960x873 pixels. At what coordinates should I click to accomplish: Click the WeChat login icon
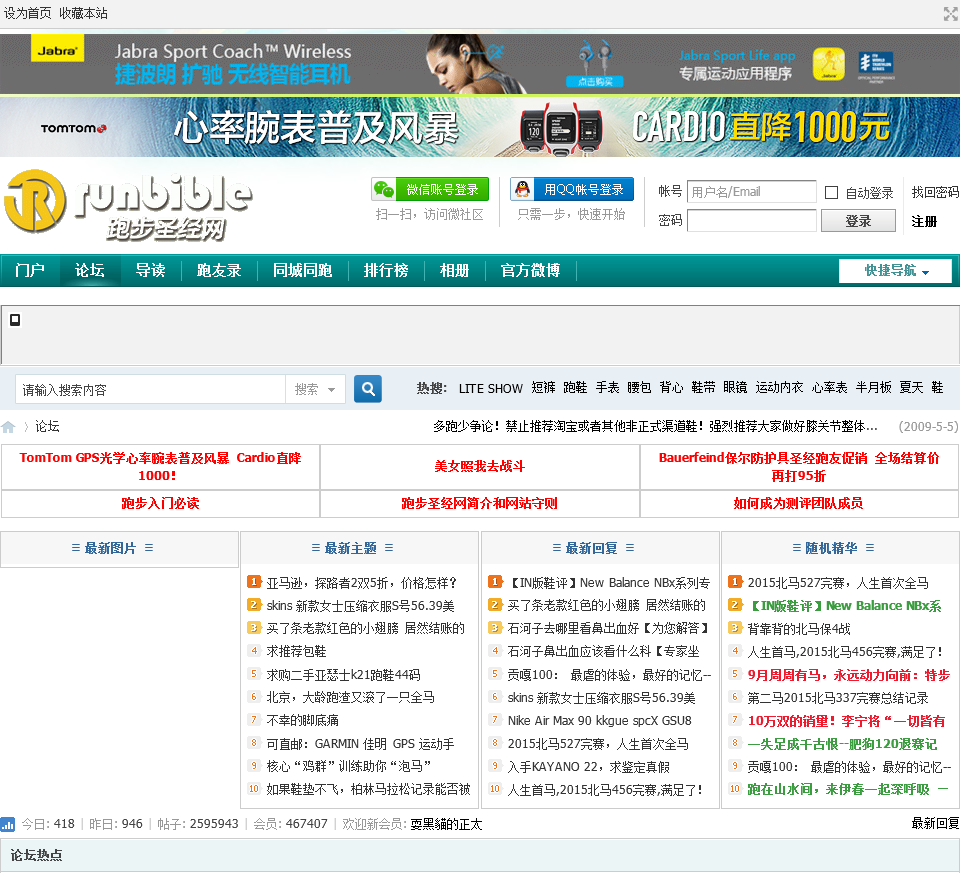coord(384,190)
